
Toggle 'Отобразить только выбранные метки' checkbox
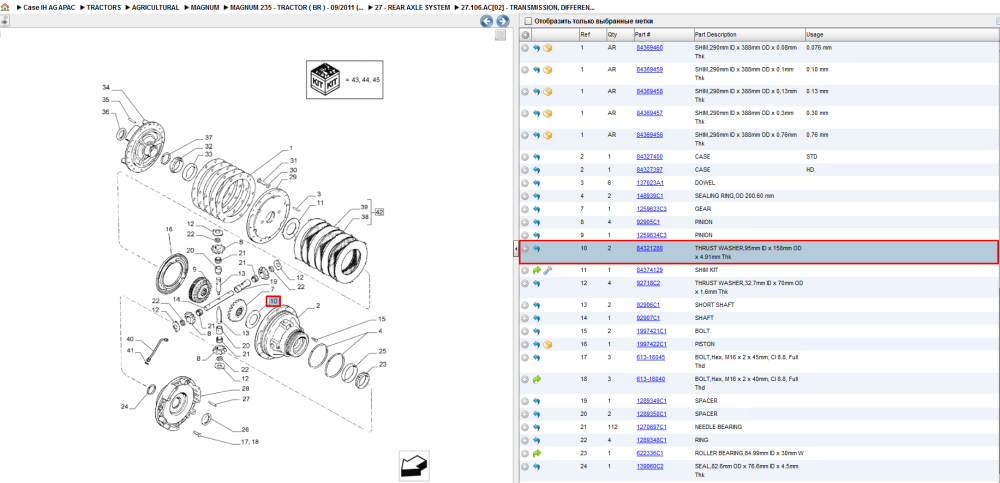(527, 21)
